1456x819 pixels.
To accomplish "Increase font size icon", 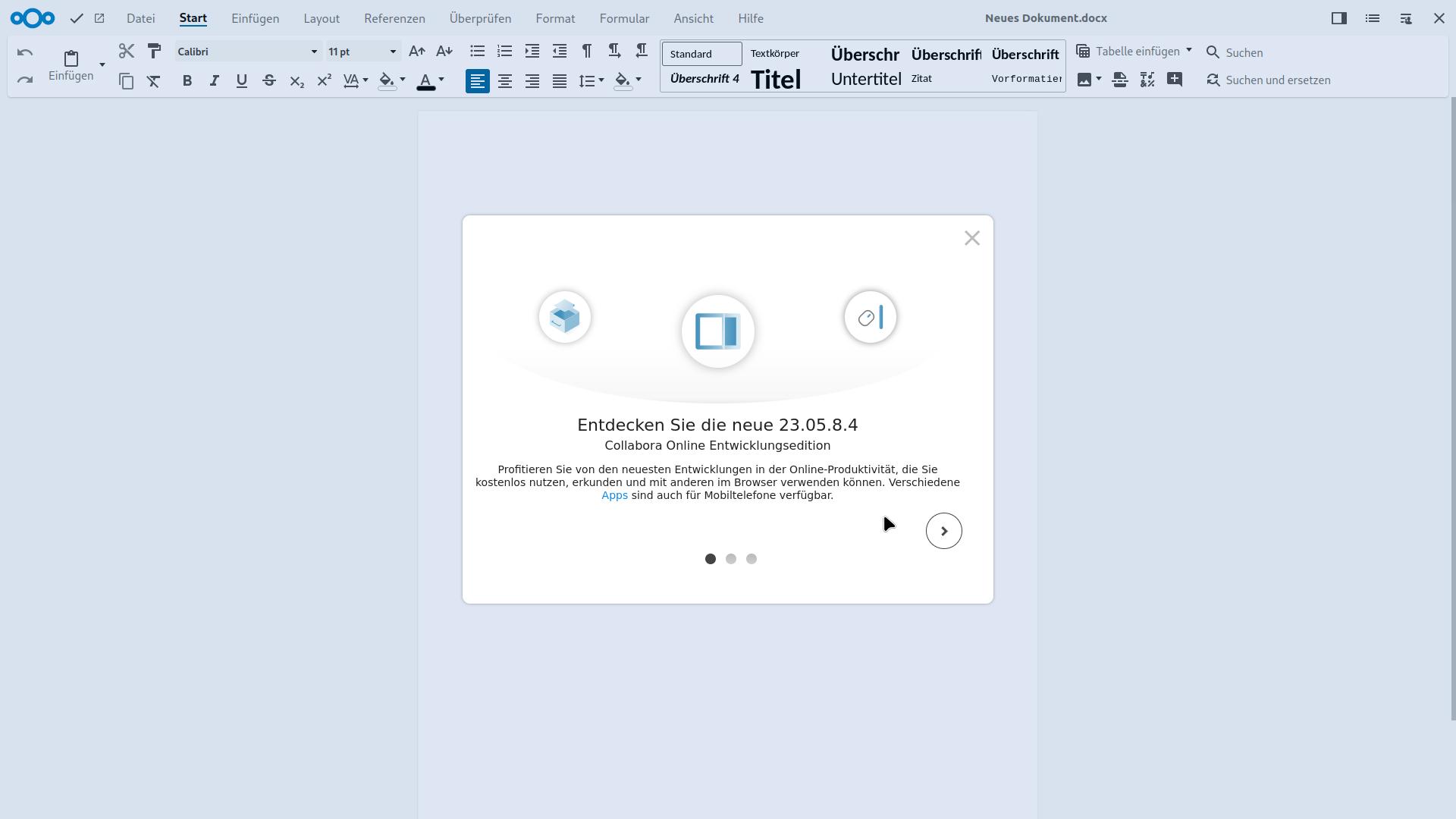I will tap(416, 51).
